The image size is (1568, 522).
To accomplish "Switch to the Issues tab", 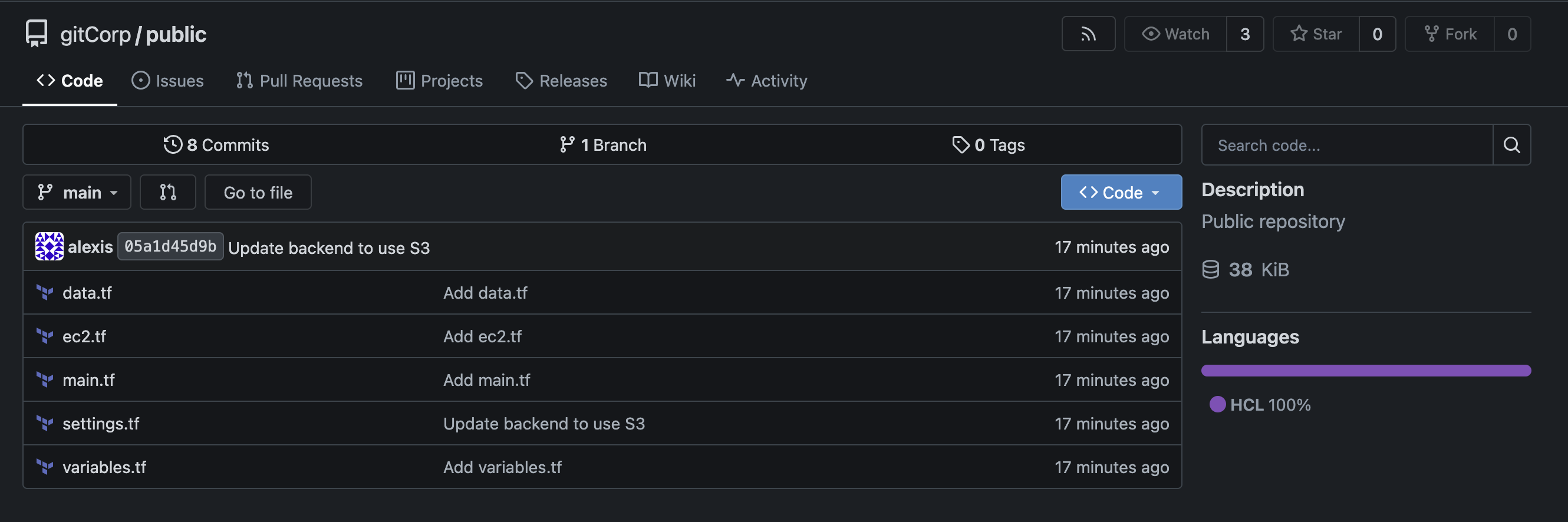I will (167, 81).
